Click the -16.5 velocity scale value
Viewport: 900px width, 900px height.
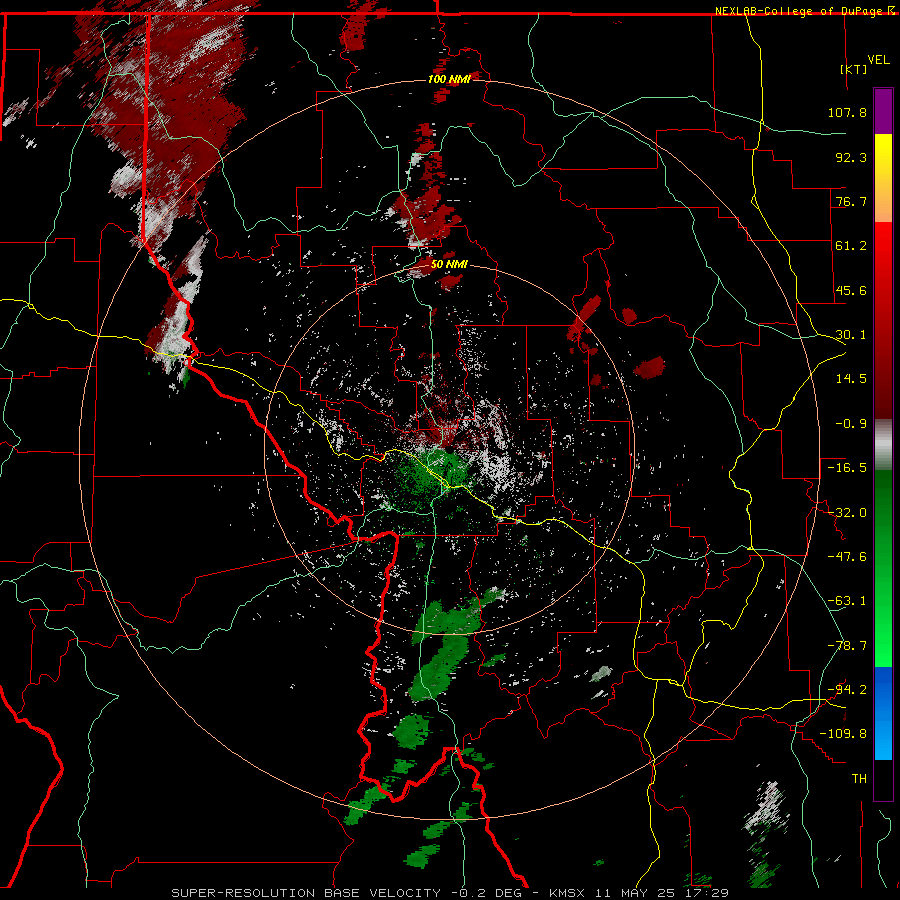(x=847, y=468)
